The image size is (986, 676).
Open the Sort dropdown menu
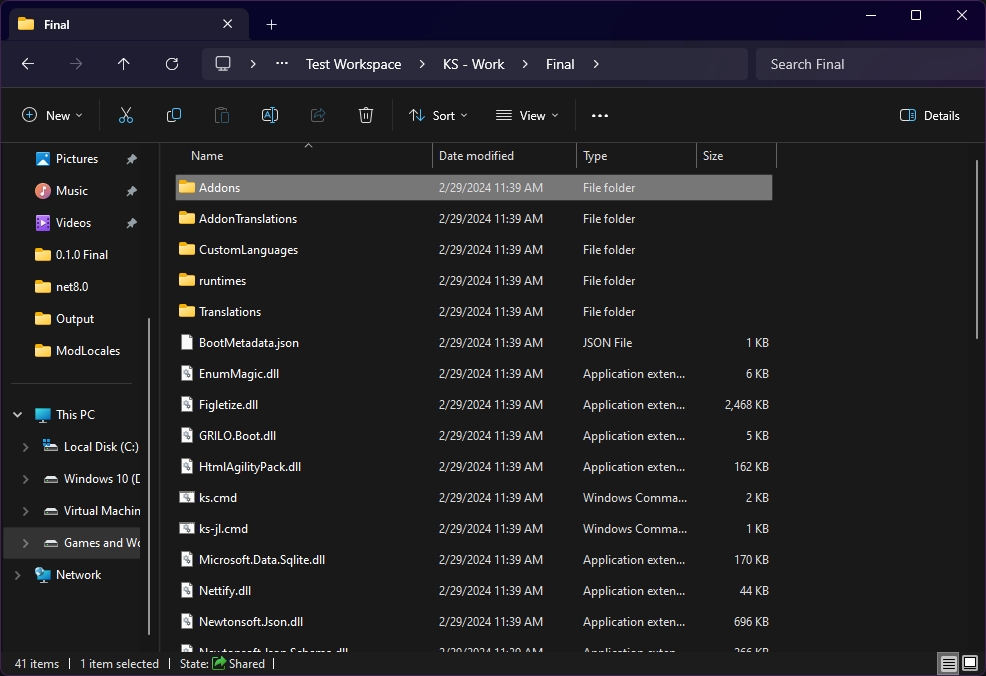[438, 116]
